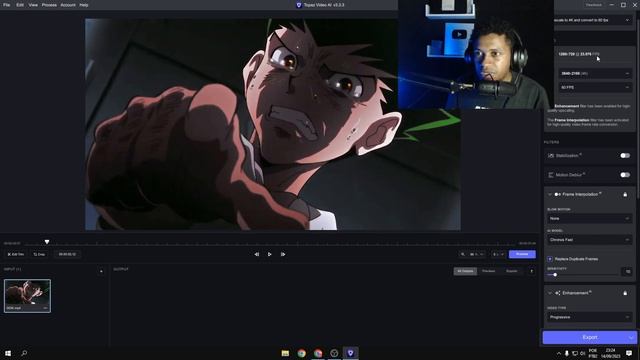Viewport: 640px width, 360px height.
Task: Click the Crop button
Action: 39,254
